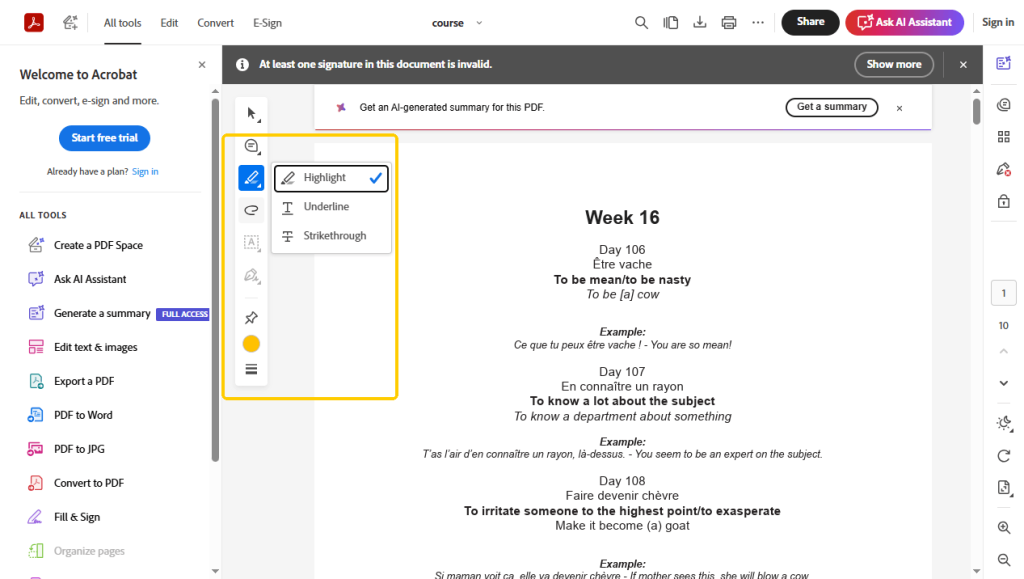This screenshot has width=1024, height=579.
Task: Go to previous page with up chevron
Action: click(1004, 351)
